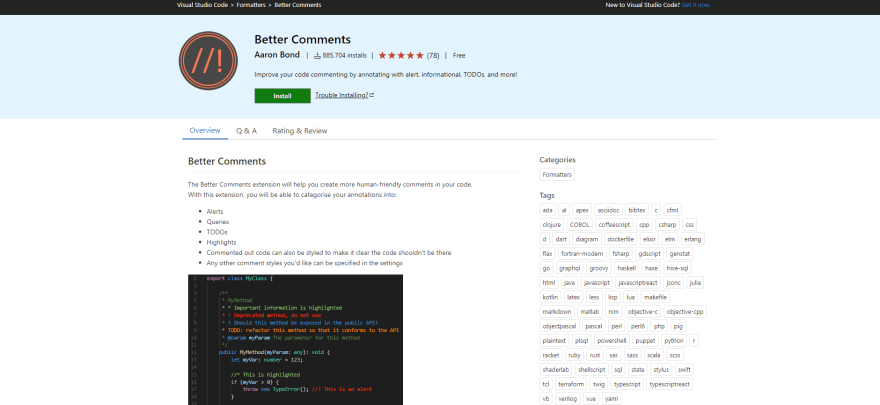Select the ada tag
Screen dimensions: 880x405
(x=548, y=210)
